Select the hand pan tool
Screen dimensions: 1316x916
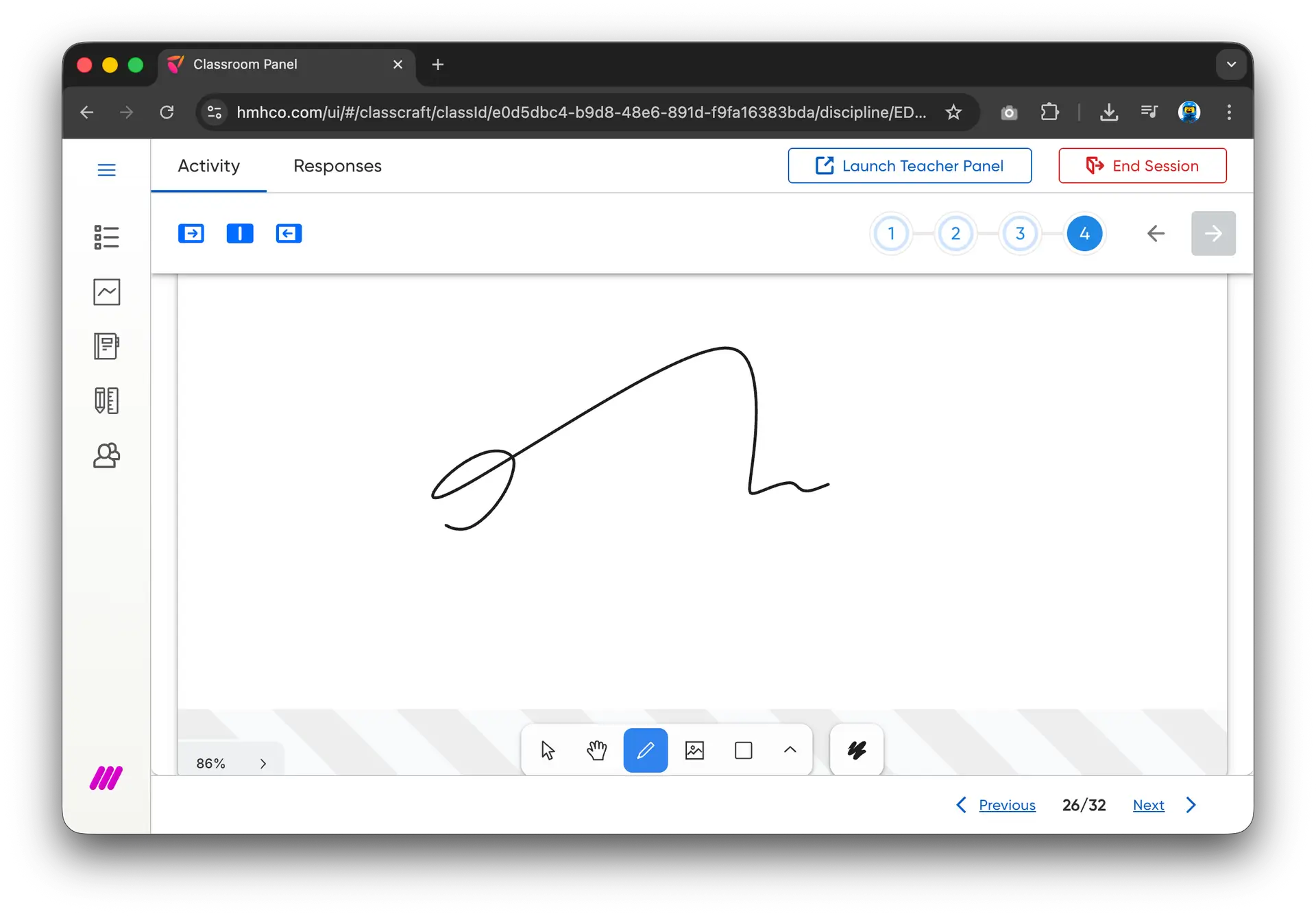596,750
